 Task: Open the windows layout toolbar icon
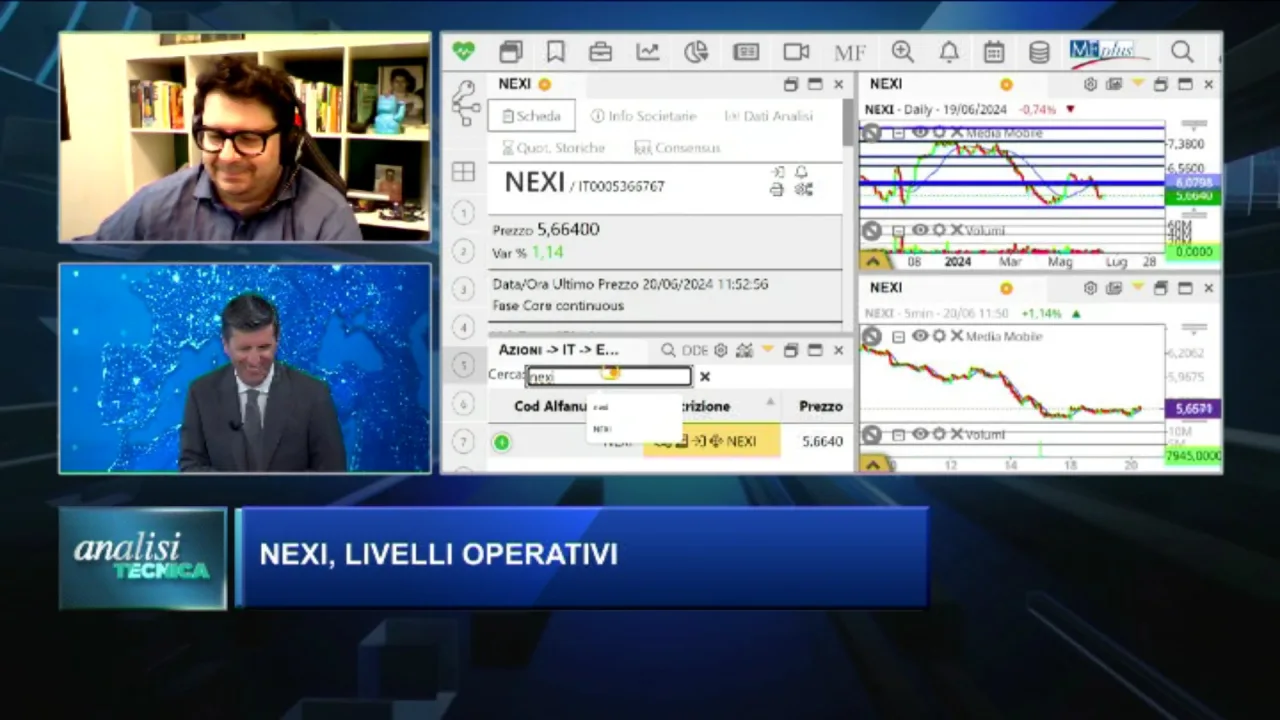pos(511,52)
